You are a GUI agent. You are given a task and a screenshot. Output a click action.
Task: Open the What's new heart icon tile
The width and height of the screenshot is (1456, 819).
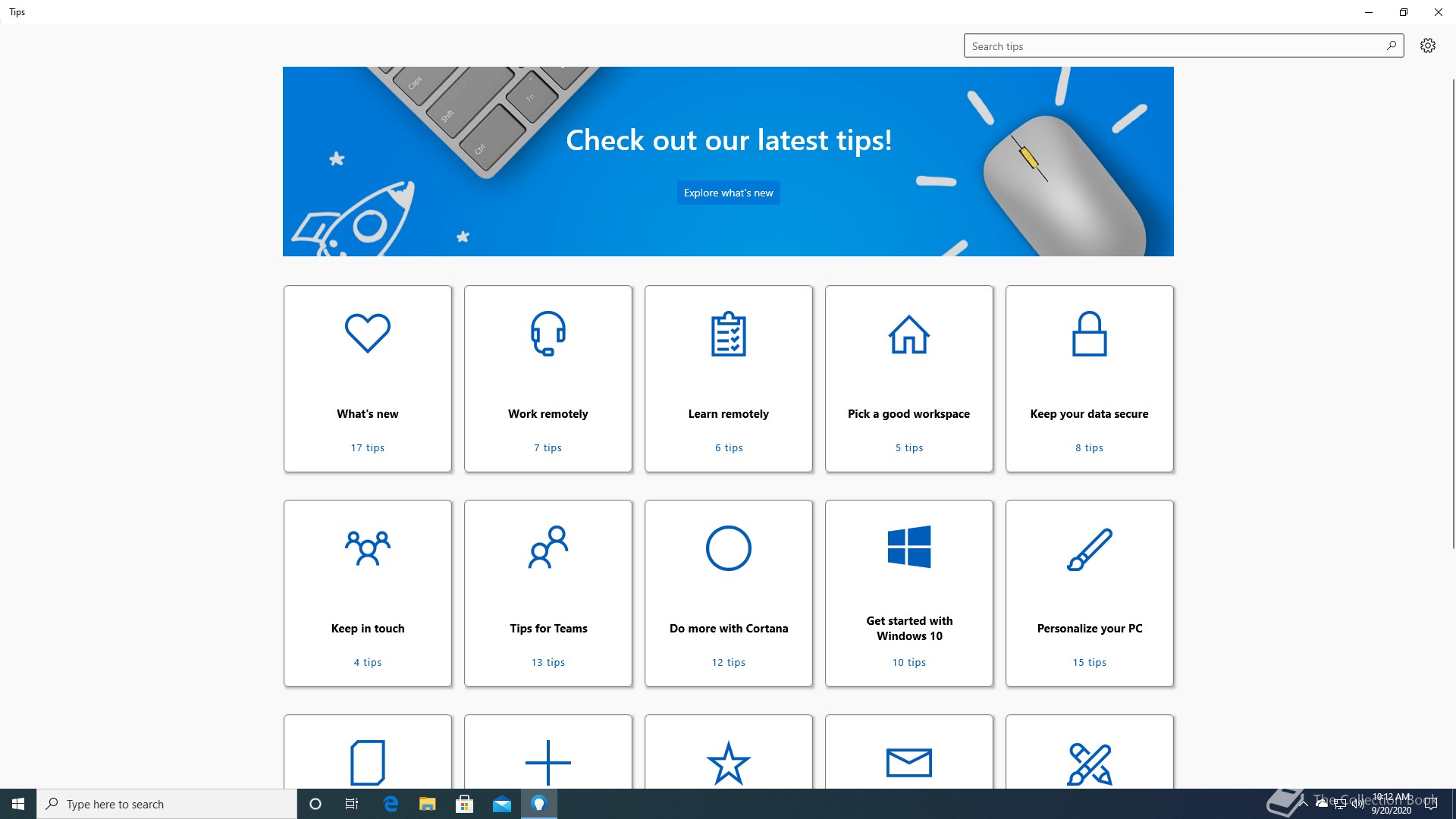tap(367, 334)
